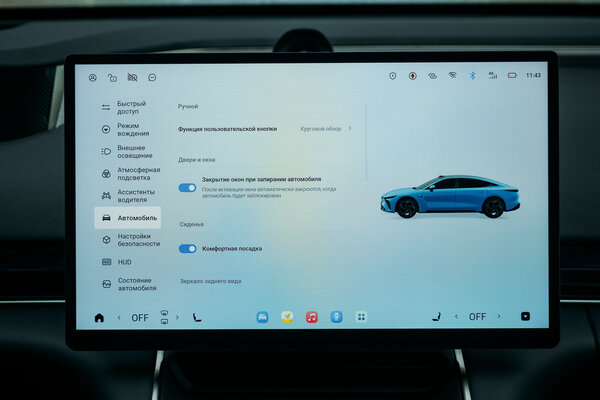The width and height of the screenshot is (600, 400).
Task: Disable the Комфортная посадка switch
Action: [x=187, y=248]
